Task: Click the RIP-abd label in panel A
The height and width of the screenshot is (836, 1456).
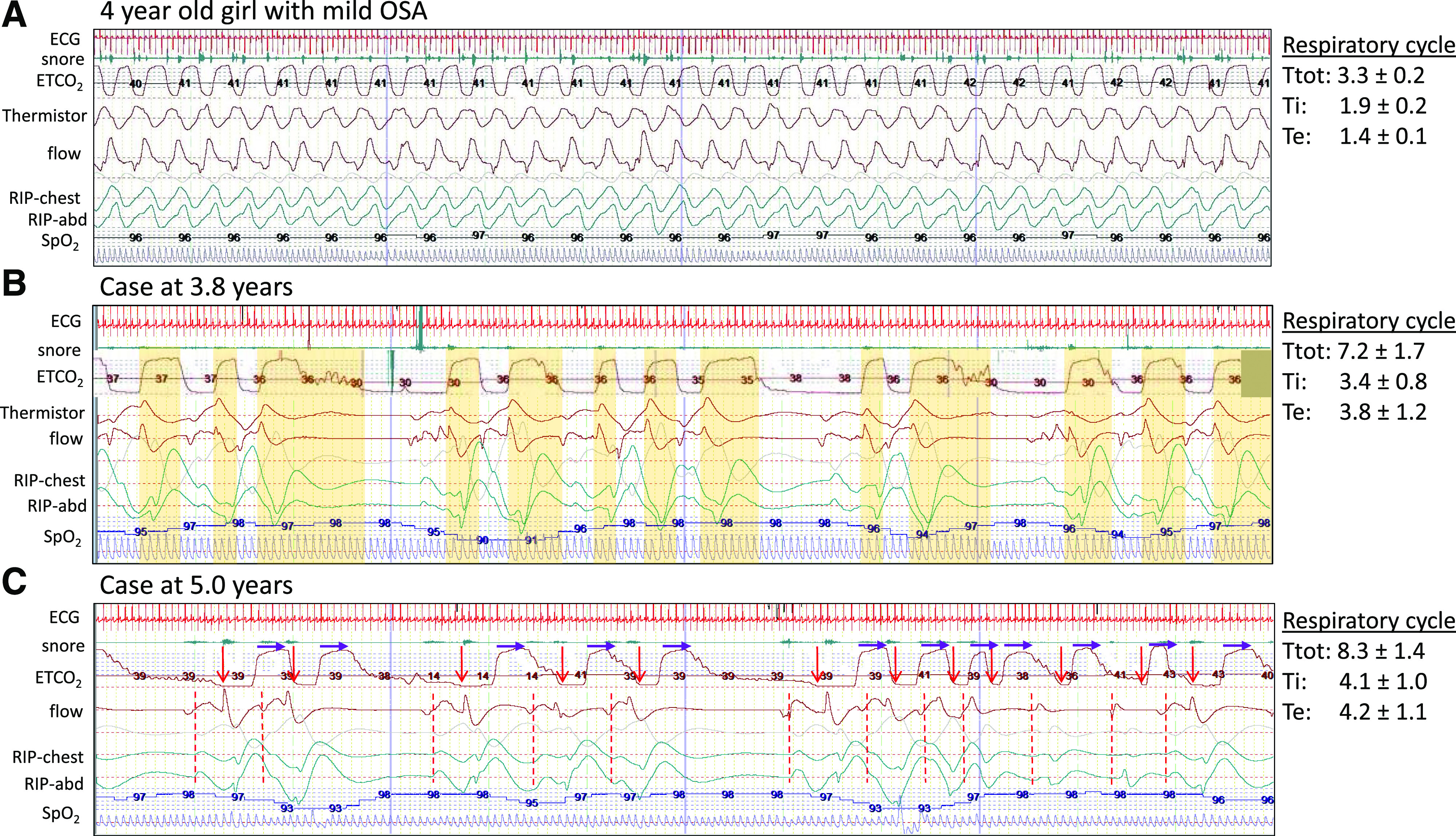Action: coord(58,220)
